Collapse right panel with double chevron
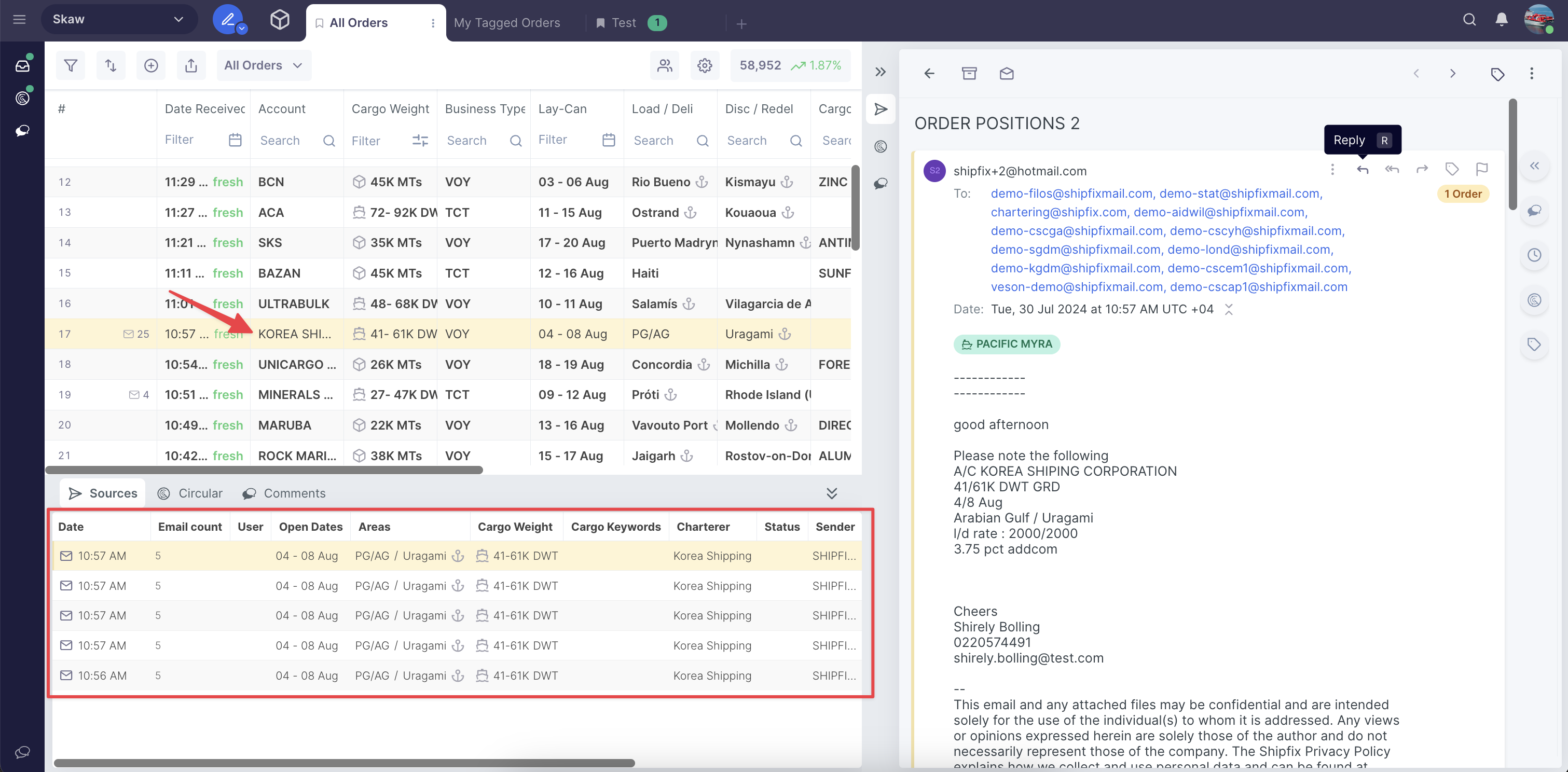Image resolution: width=1568 pixels, height=772 pixels. pyautogui.click(x=880, y=72)
